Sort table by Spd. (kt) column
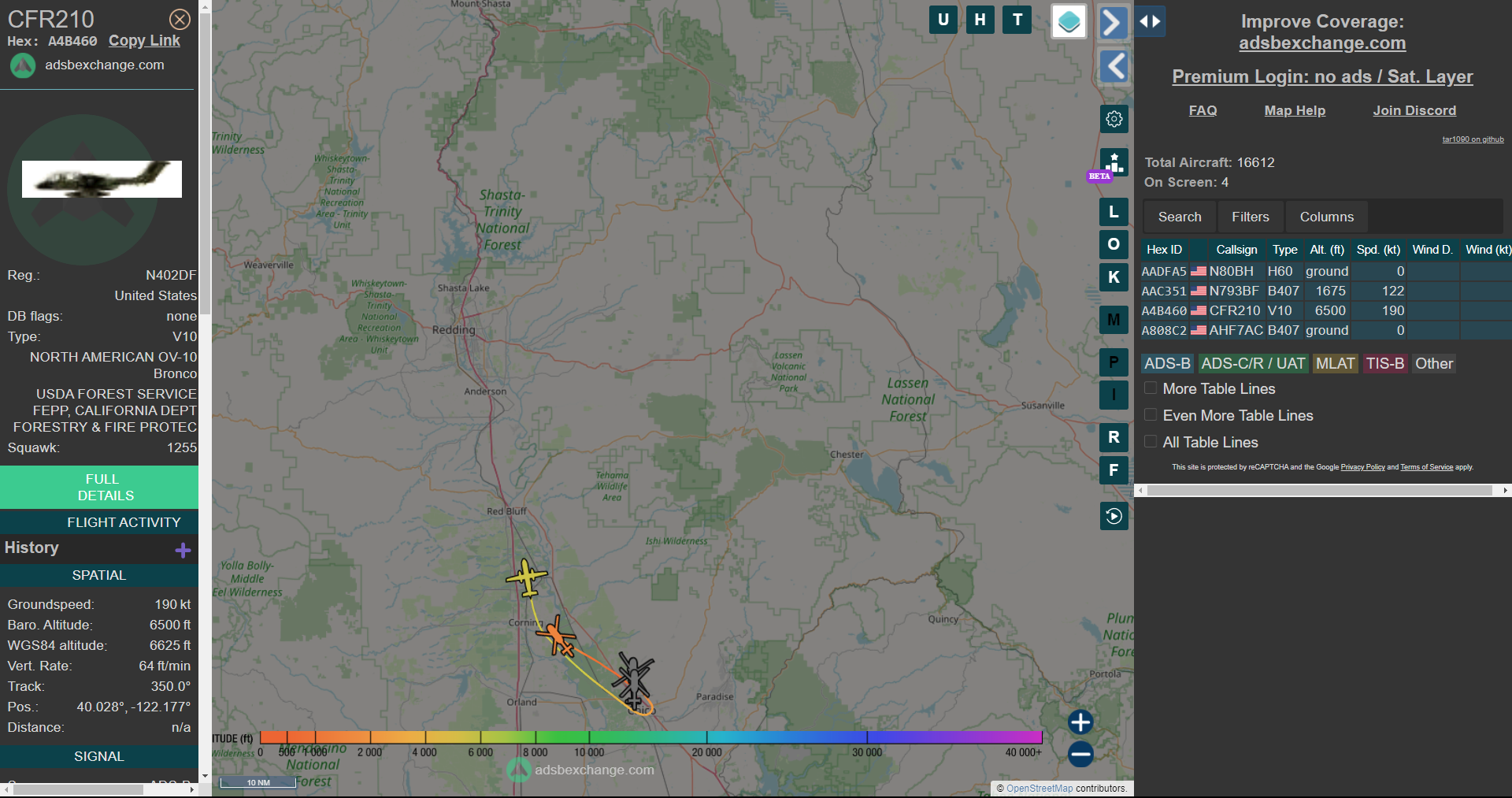1512x798 pixels. click(1378, 250)
